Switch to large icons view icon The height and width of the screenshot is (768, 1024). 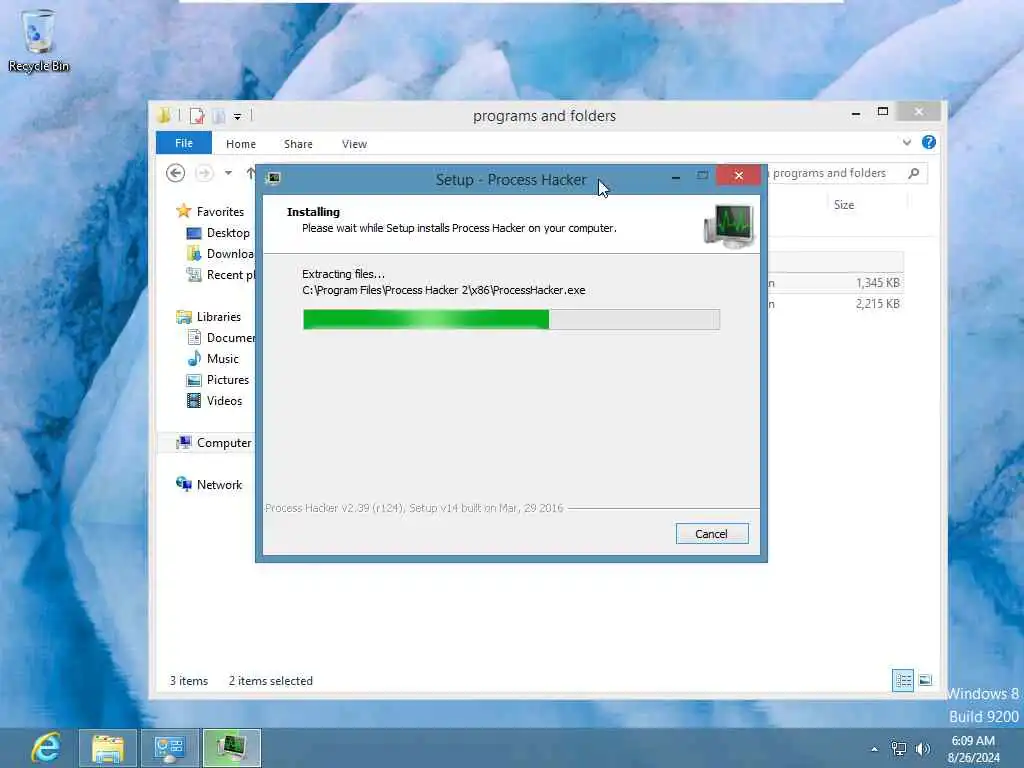(x=925, y=680)
